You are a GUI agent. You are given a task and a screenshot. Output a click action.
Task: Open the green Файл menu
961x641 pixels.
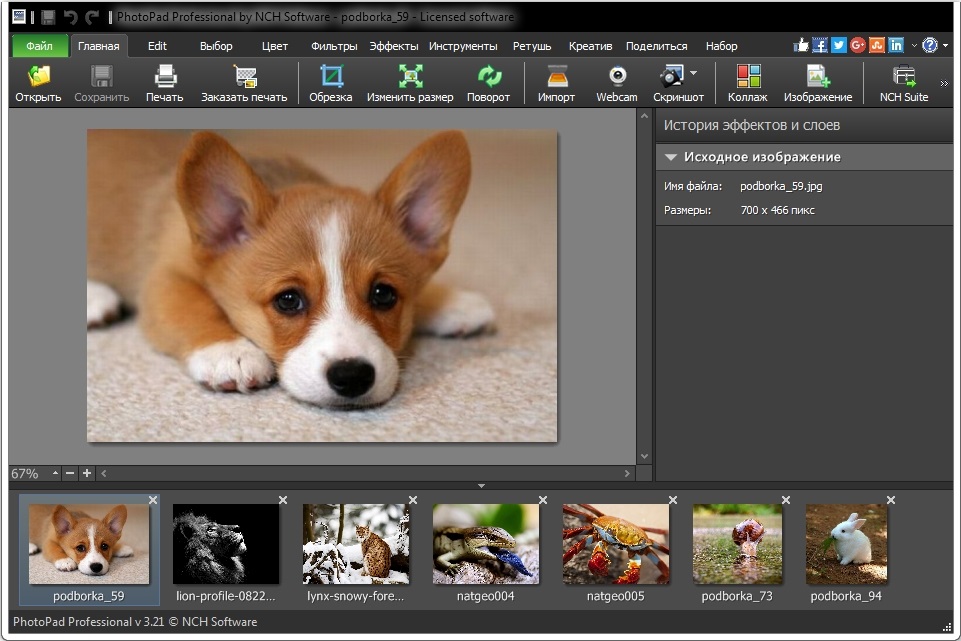40,46
